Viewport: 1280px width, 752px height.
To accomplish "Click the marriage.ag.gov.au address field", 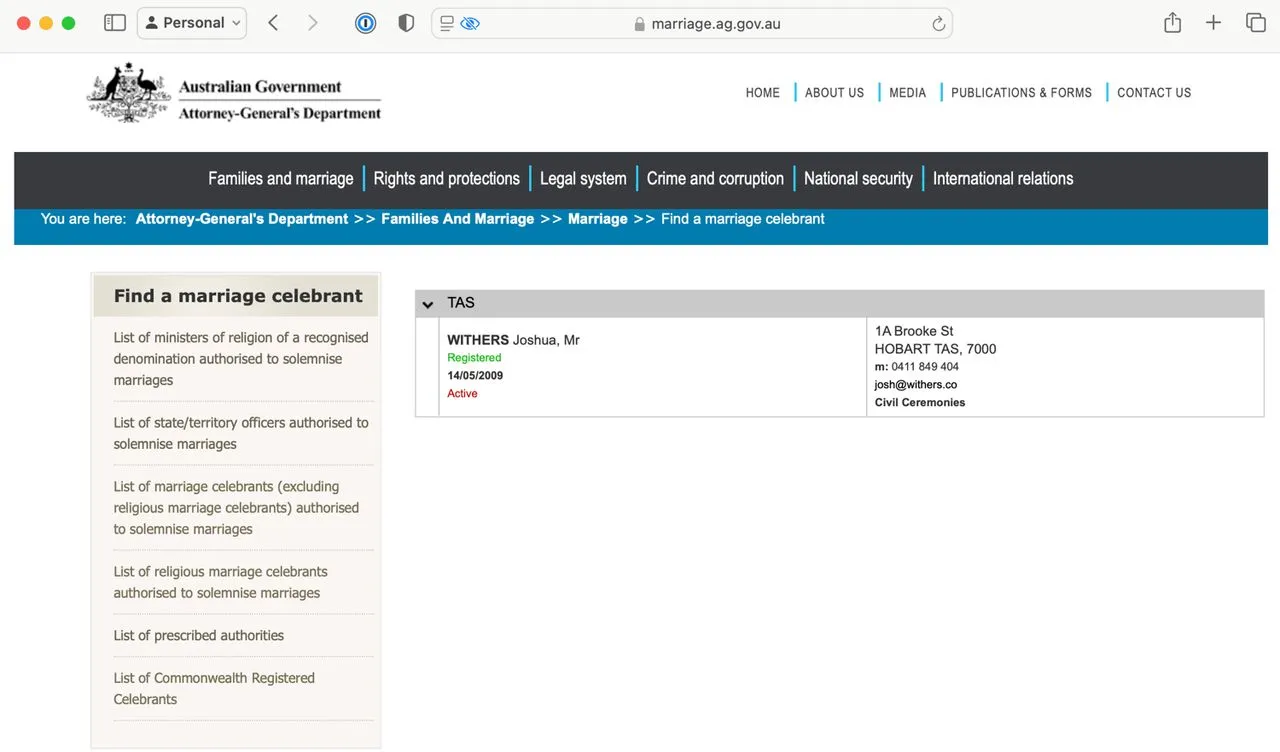I will [692, 23].
